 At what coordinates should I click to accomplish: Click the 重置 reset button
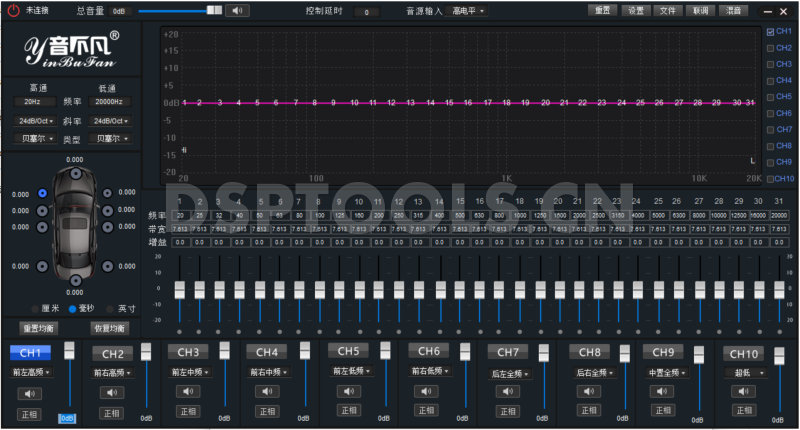coord(603,10)
